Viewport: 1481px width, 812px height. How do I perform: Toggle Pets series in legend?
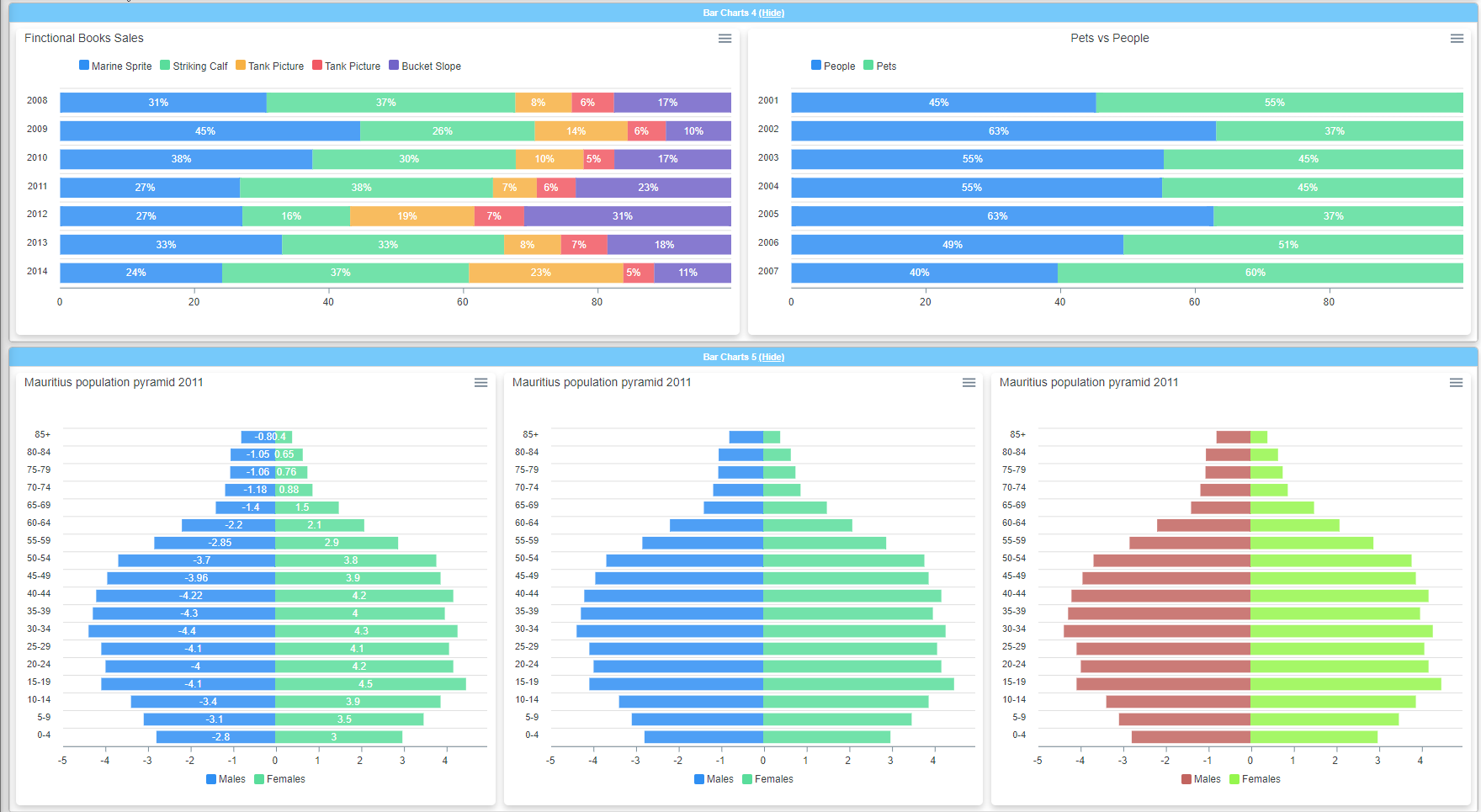click(880, 66)
